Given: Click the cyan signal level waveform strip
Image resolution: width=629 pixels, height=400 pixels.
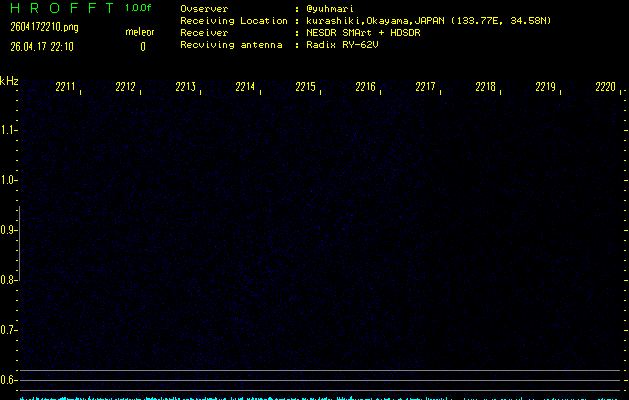Looking at the screenshot, I should (x=321, y=398).
